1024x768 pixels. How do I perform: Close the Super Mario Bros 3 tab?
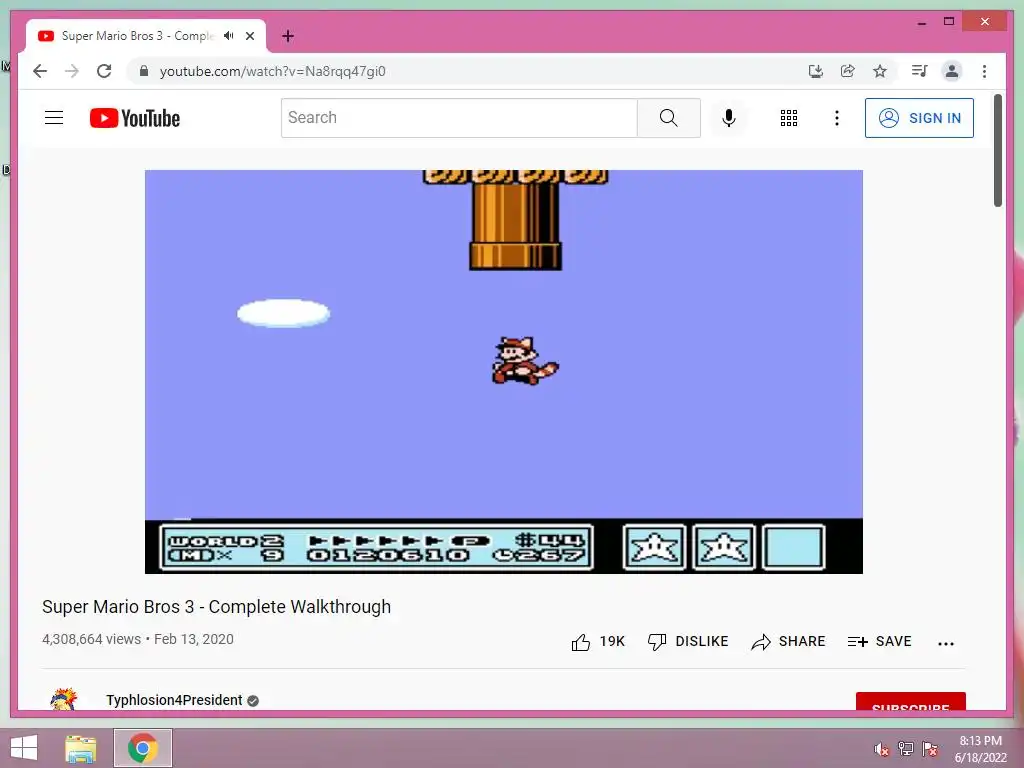click(x=250, y=36)
